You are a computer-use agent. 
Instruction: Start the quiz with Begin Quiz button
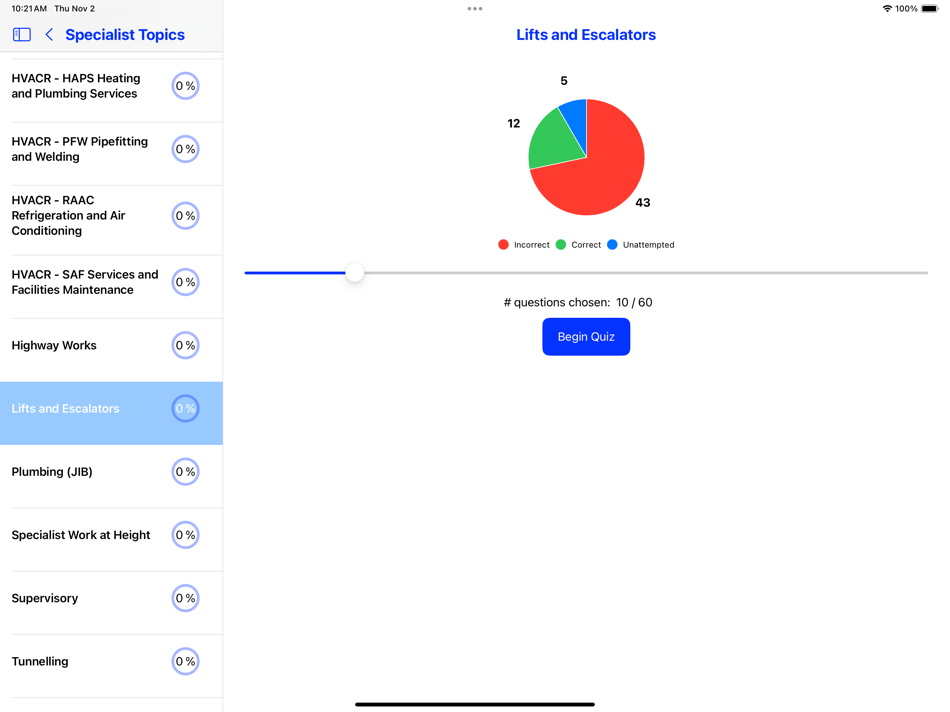586,337
